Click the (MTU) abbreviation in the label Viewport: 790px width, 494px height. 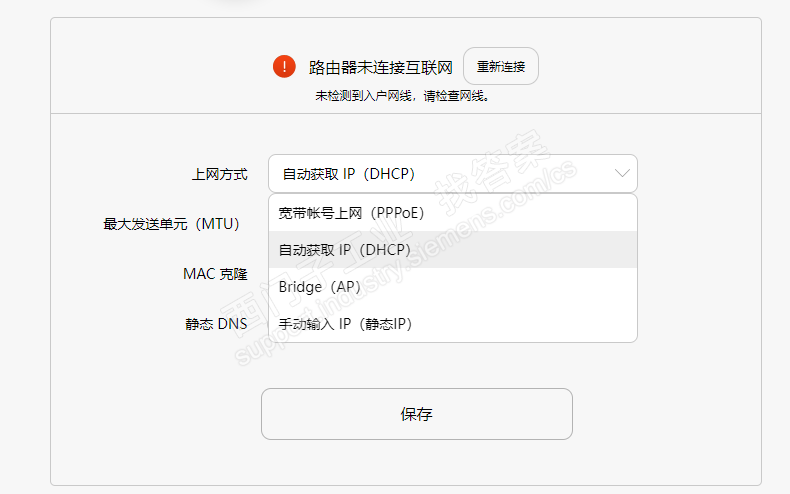pyautogui.click(x=216, y=224)
